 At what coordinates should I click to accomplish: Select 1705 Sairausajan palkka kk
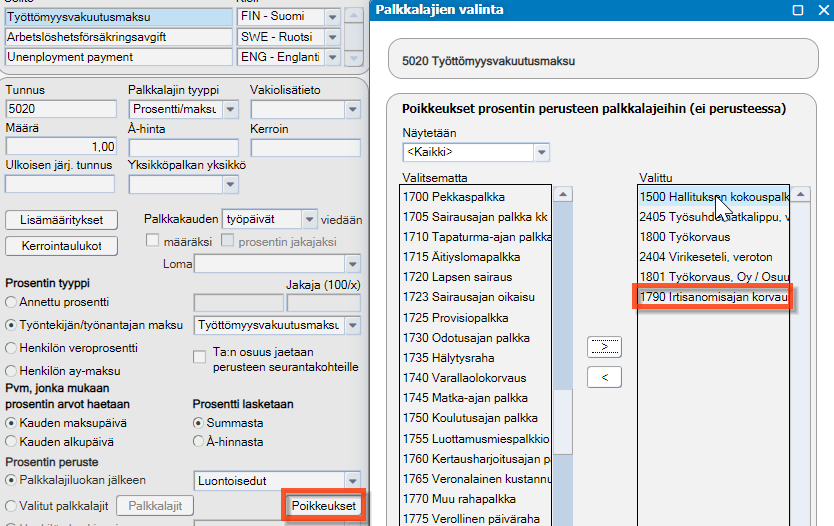click(x=476, y=217)
